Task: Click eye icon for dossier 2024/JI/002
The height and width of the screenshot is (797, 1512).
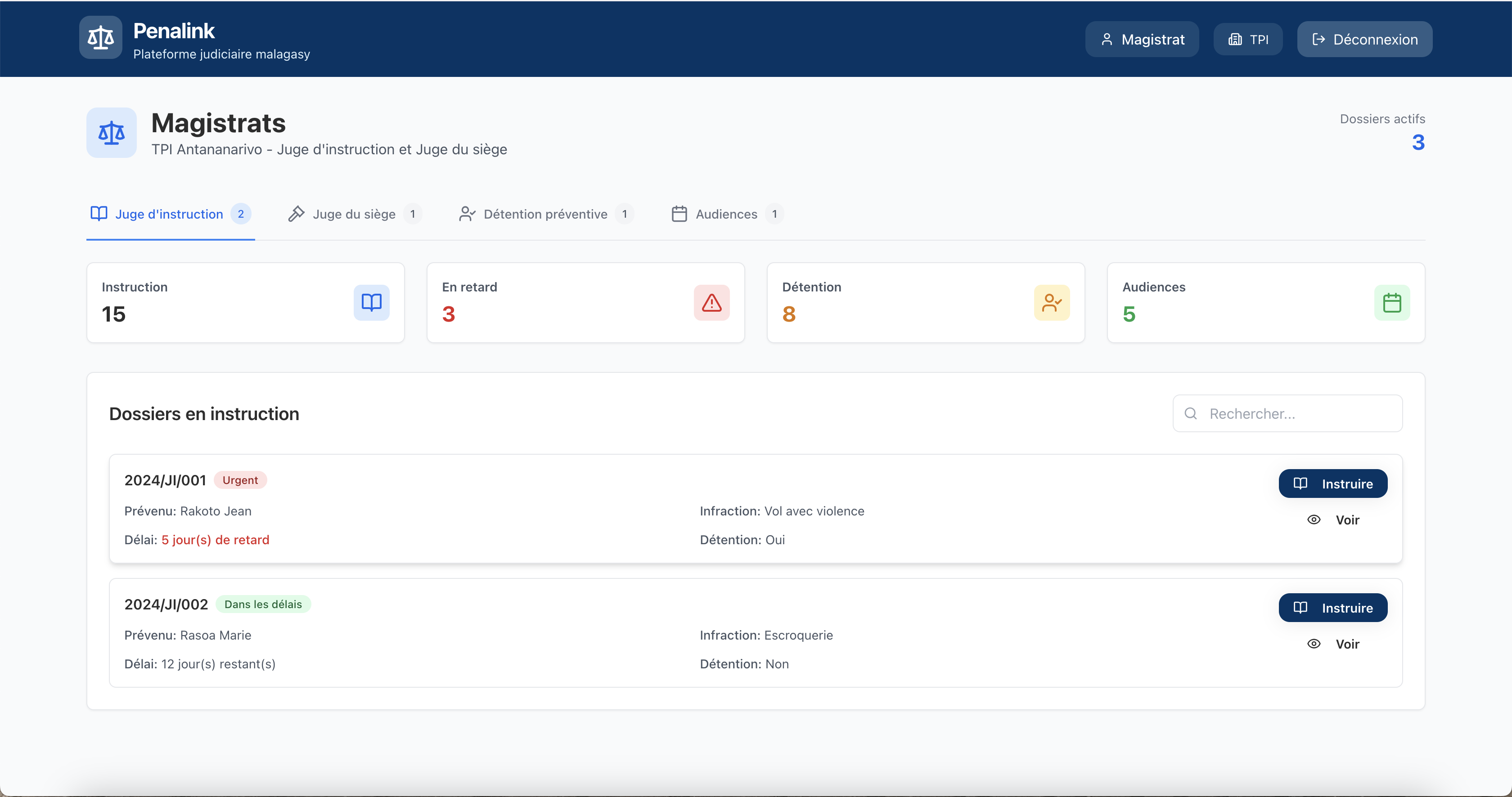Action: (1314, 644)
